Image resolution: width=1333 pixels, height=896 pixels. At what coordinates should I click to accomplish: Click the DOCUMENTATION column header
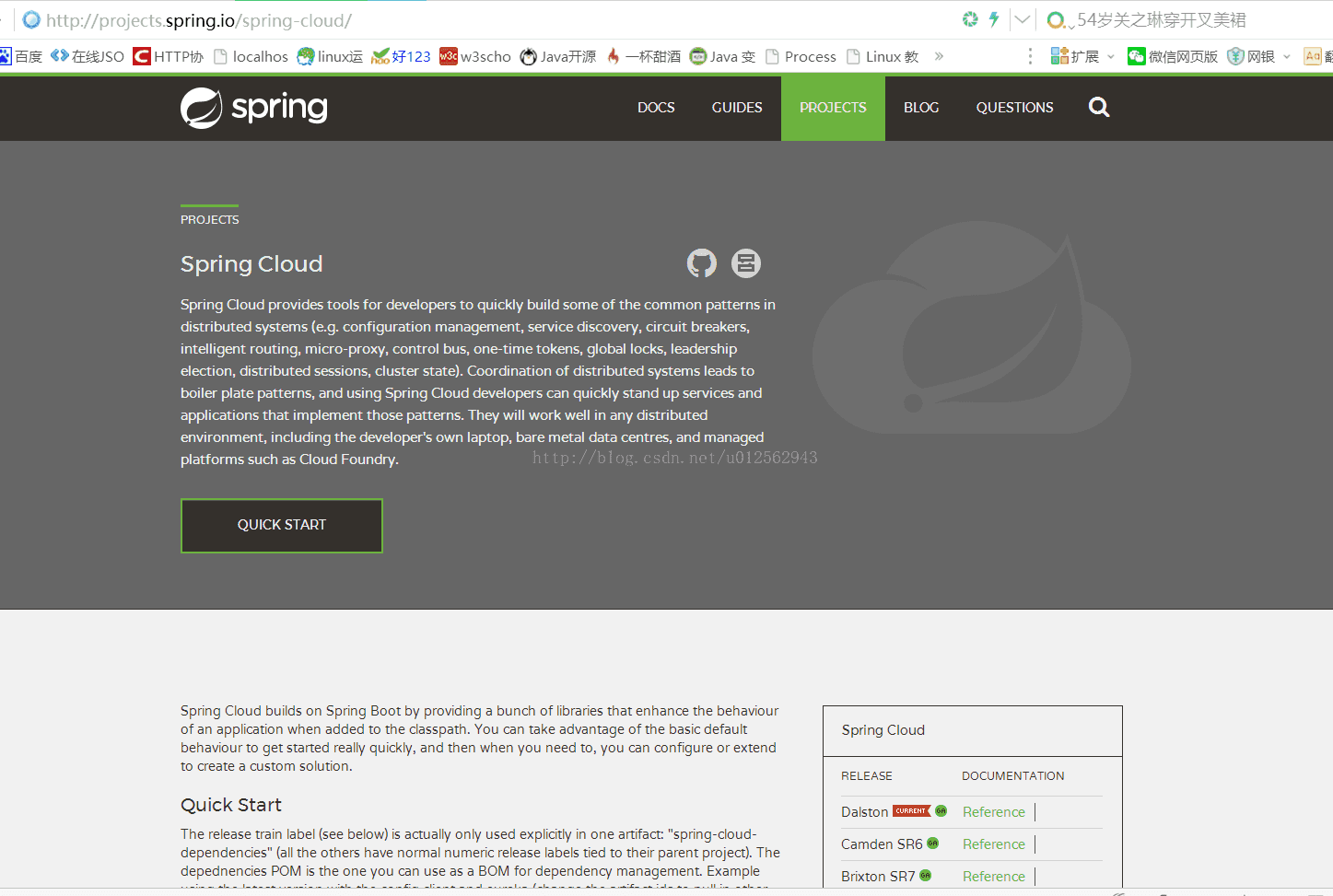pos(1012,776)
